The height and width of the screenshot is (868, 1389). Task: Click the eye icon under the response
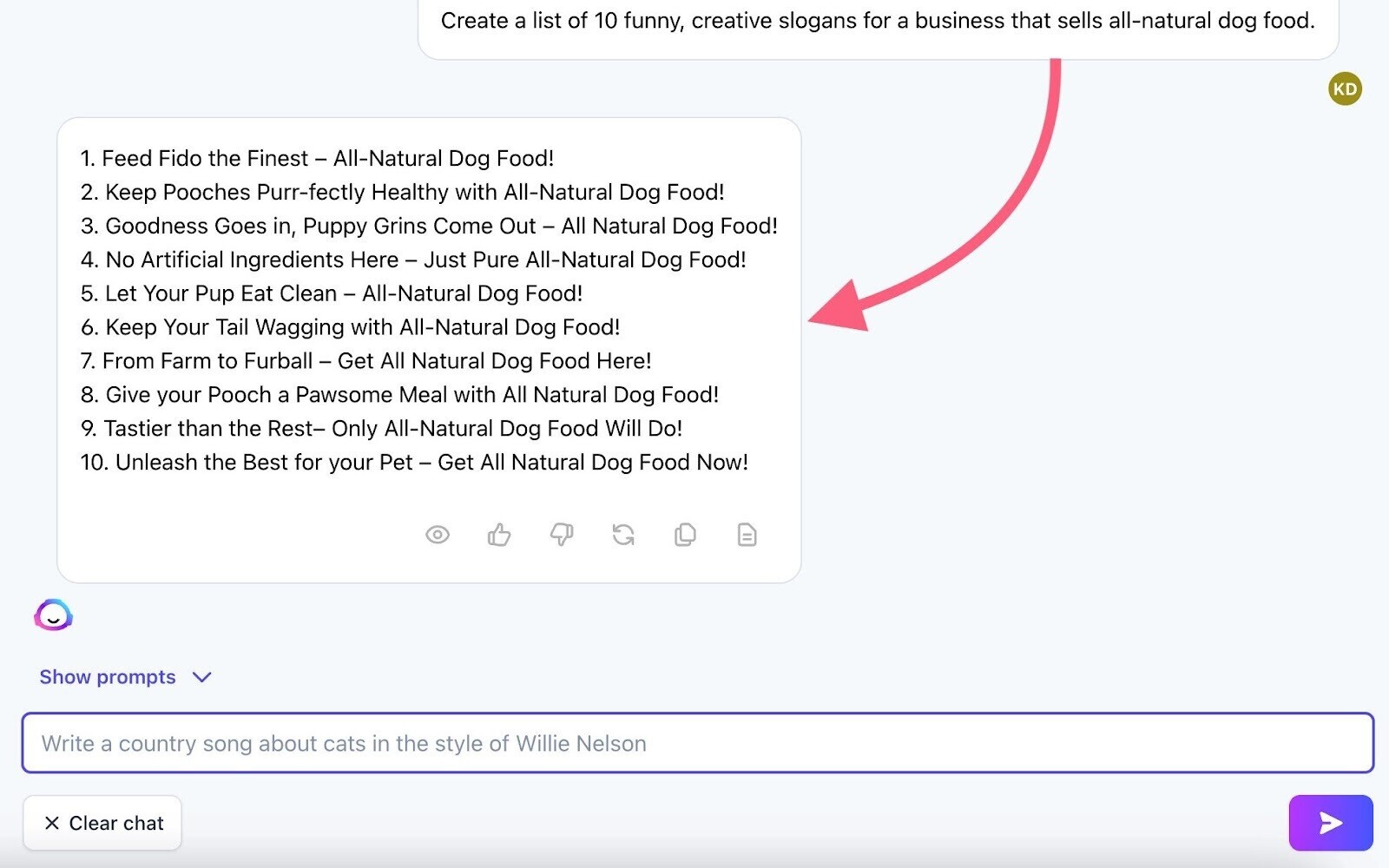coord(438,535)
